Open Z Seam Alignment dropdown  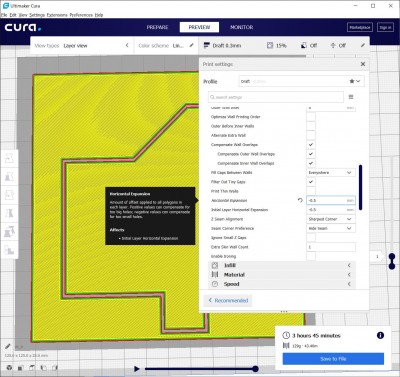point(331,219)
